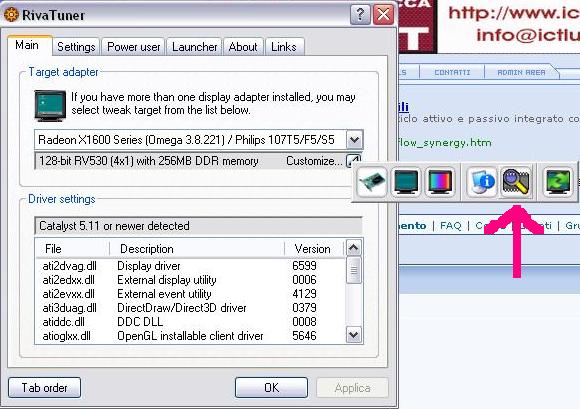Click the green refresh monitor icon
The image size is (580, 409).
click(558, 182)
